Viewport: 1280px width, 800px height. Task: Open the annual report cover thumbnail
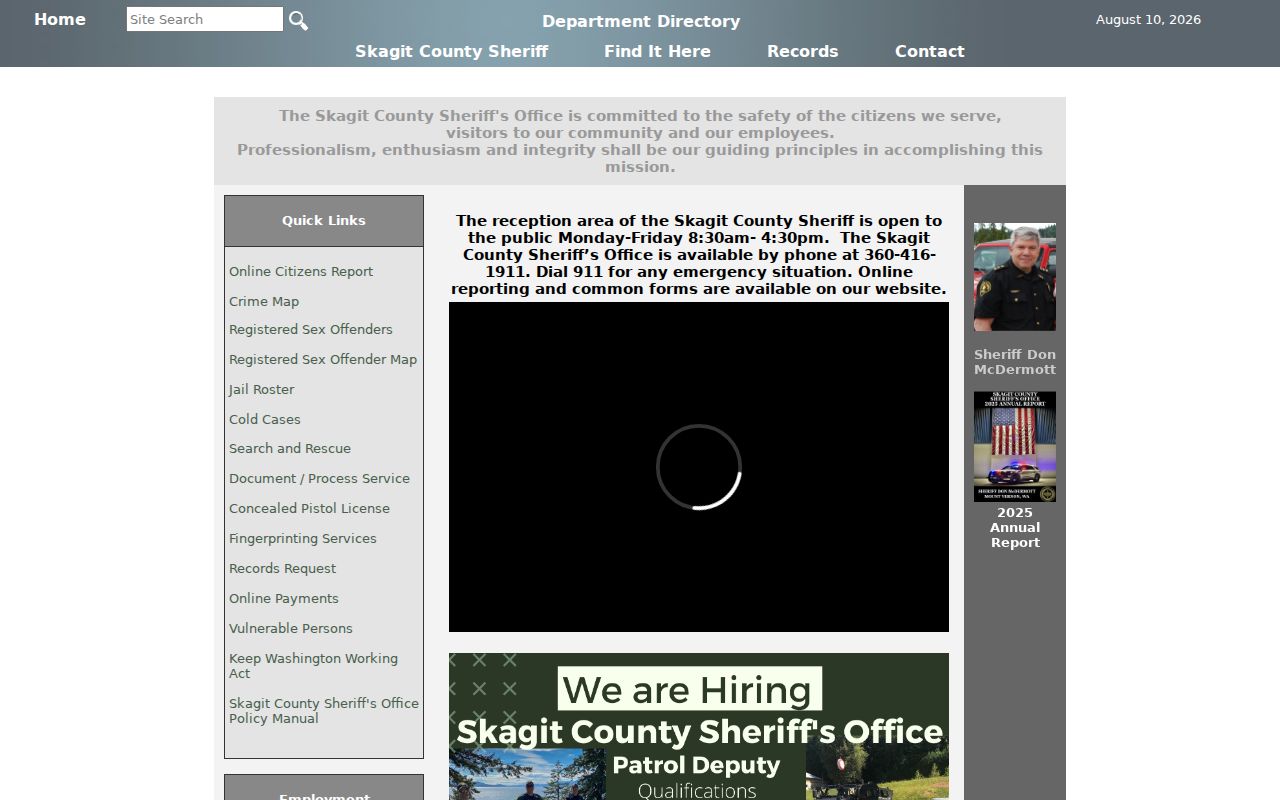[1015, 446]
